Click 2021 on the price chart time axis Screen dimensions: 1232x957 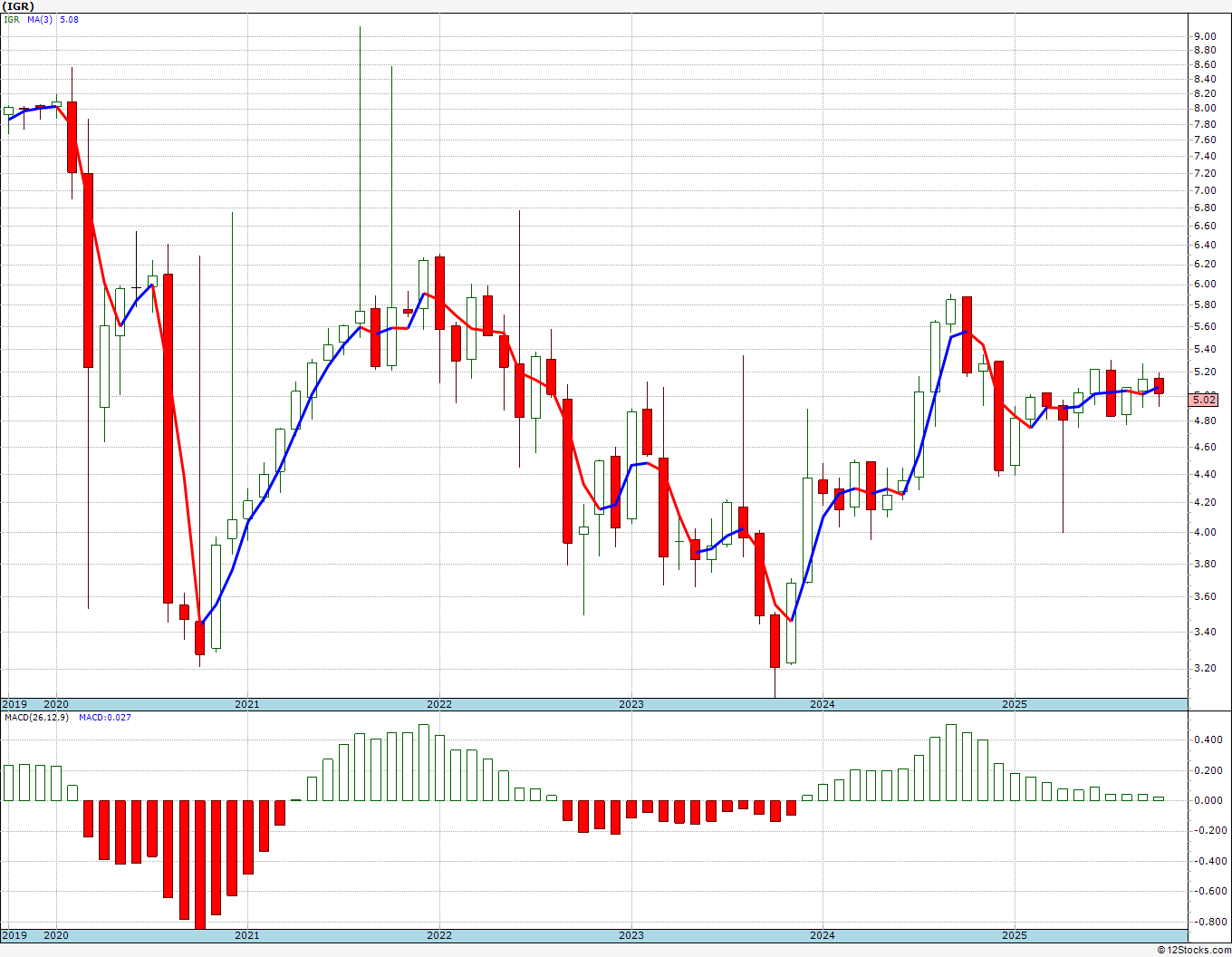click(247, 704)
